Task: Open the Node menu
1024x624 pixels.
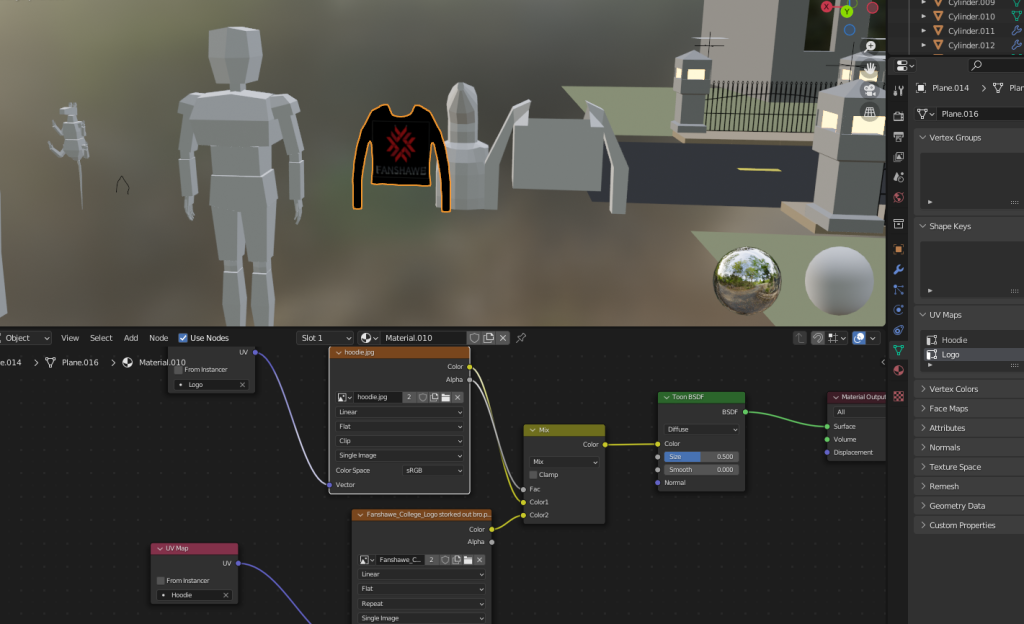Action: (158, 338)
